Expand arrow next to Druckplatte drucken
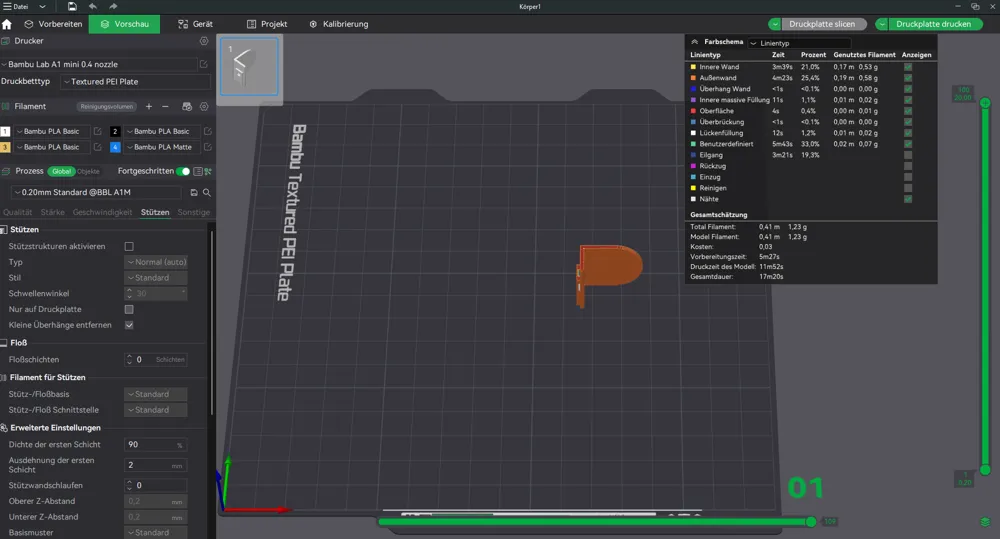This screenshot has height=539, width=1000. click(881, 24)
